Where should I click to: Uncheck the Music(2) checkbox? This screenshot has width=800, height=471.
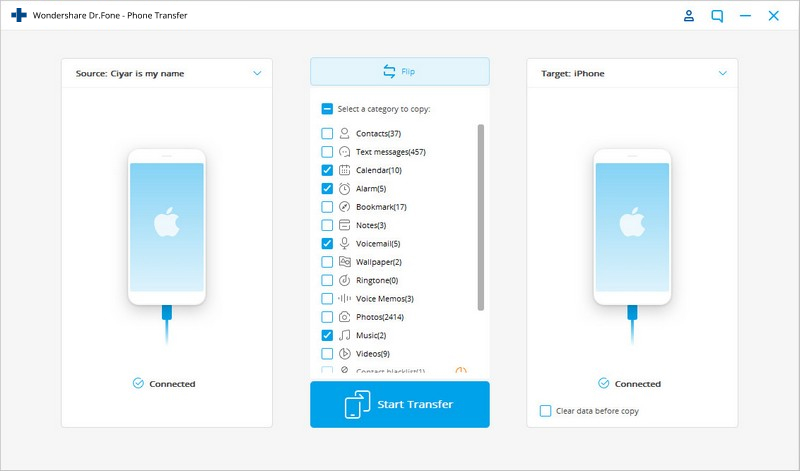click(327, 336)
